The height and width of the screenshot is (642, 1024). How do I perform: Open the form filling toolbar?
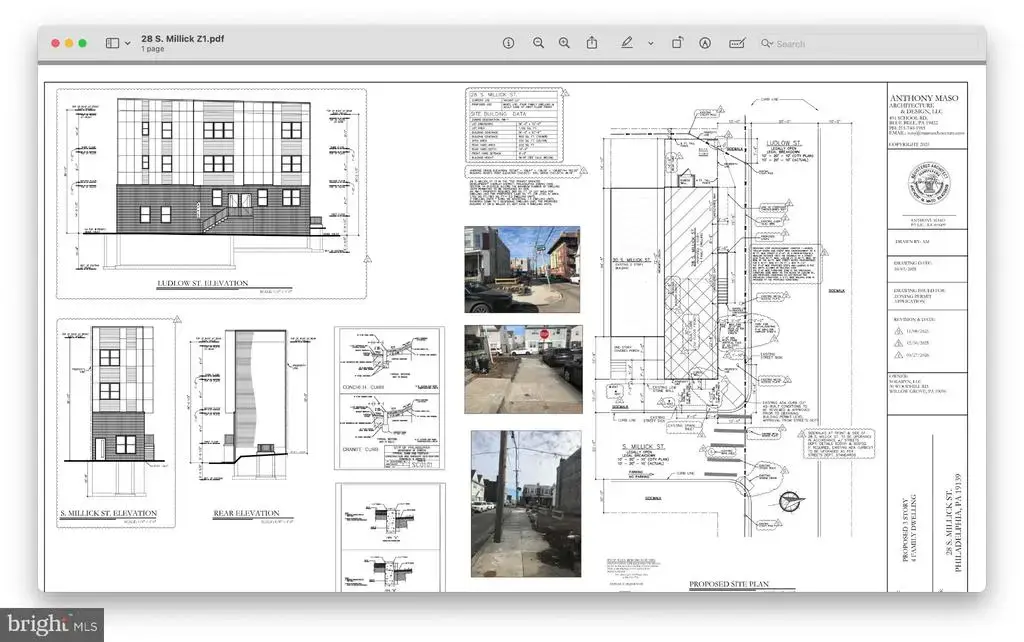[x=737, y=43]
